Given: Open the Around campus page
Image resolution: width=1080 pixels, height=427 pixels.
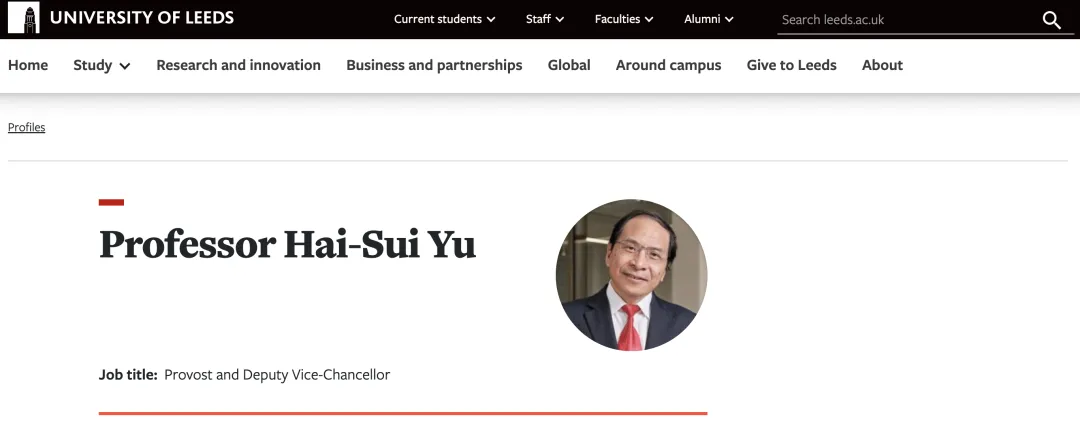Looking at the screenshot, I should point(668,65).
